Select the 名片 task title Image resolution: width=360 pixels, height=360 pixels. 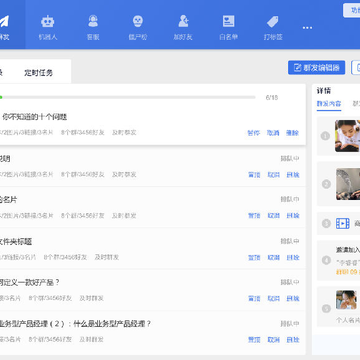click(8, 200)
